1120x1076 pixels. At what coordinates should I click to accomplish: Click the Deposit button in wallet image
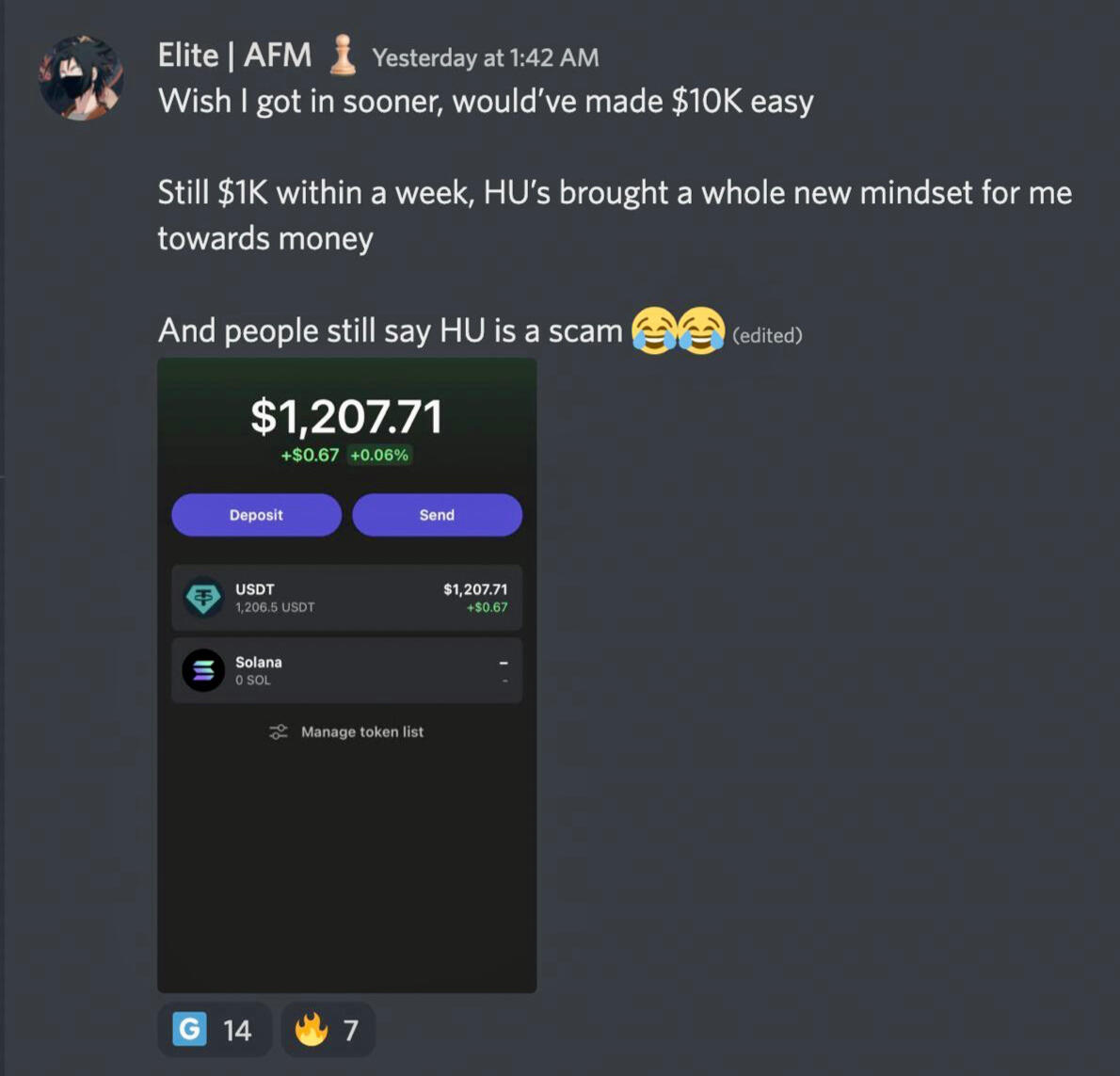click(x=256, y=514)
